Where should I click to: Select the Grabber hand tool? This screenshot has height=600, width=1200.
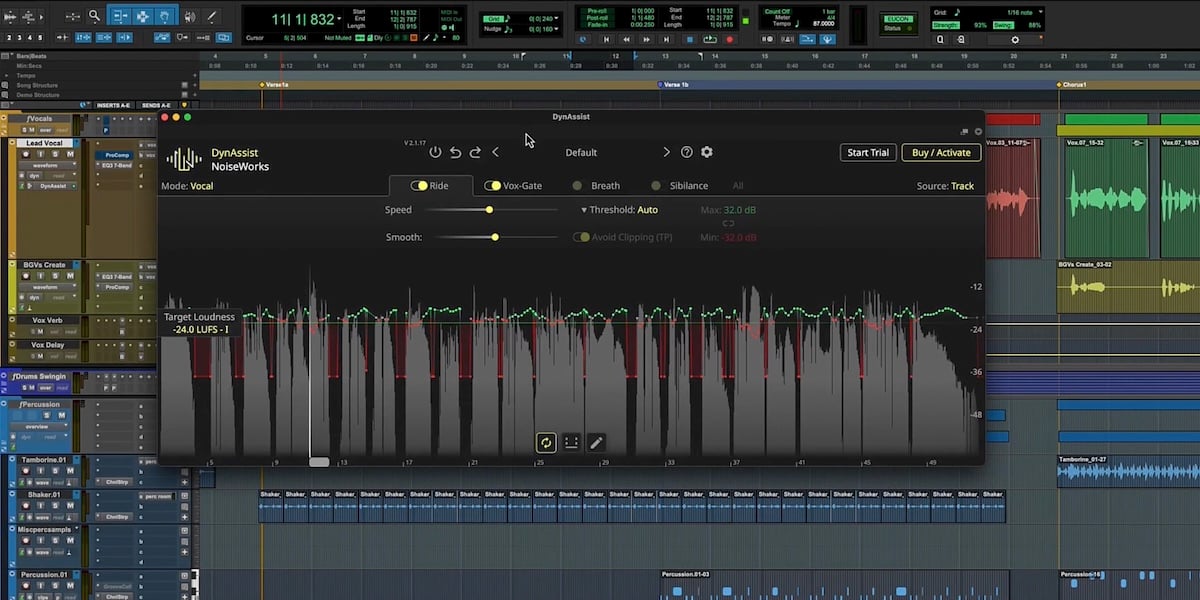click(x=166, y=15)
